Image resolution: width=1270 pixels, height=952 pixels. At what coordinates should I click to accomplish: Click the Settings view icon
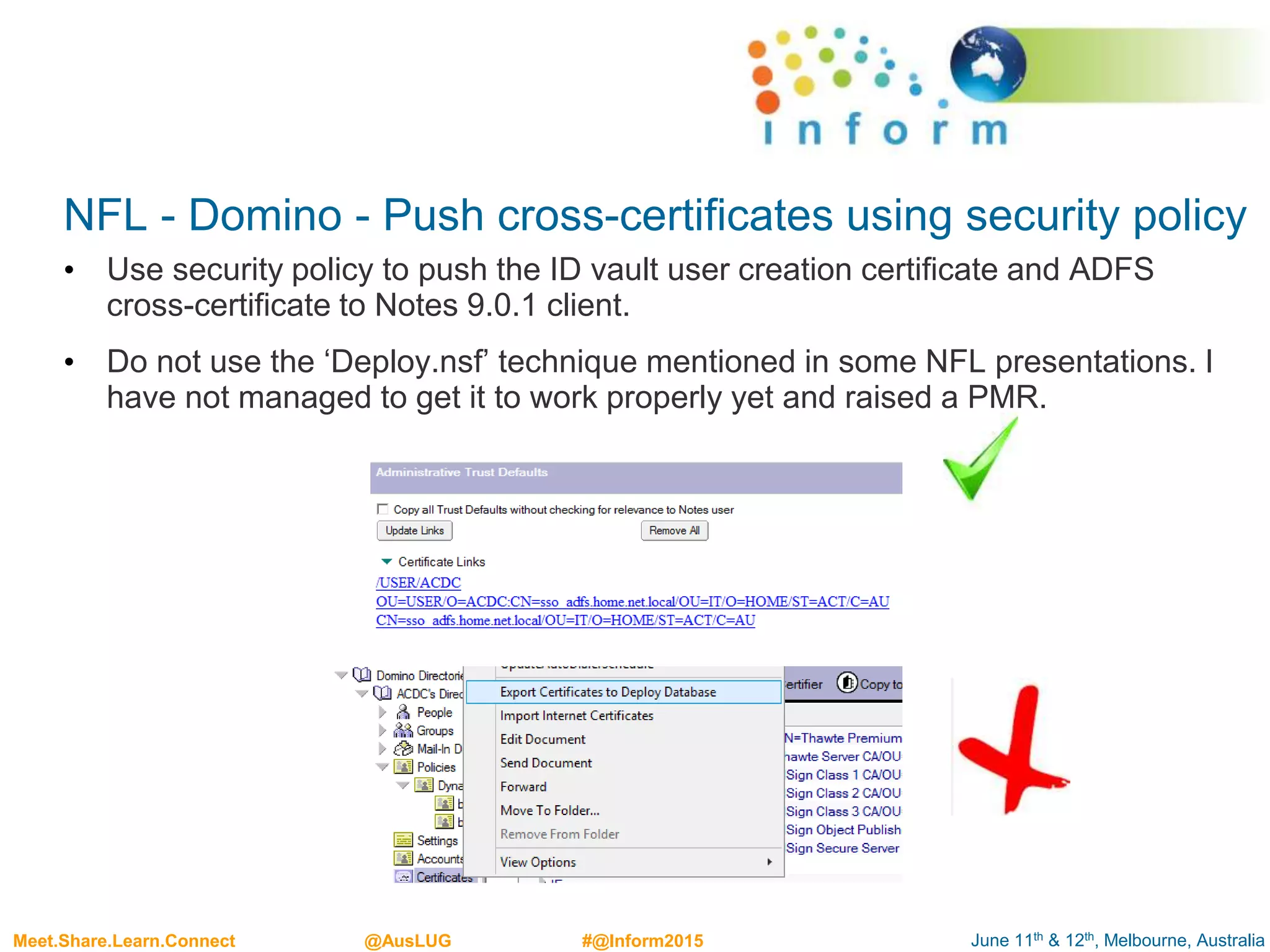[403, 840]
